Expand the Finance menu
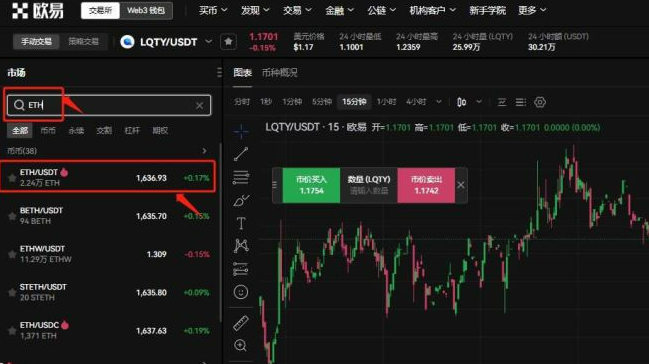649x364 pixels. click(x=339, y=11)
